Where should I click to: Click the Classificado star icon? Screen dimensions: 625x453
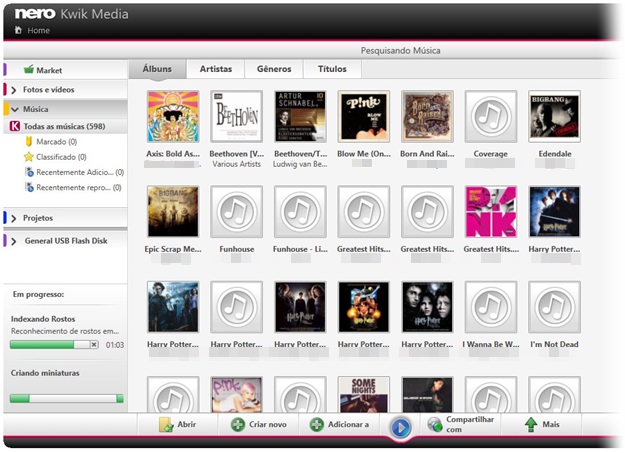(29, 157)
